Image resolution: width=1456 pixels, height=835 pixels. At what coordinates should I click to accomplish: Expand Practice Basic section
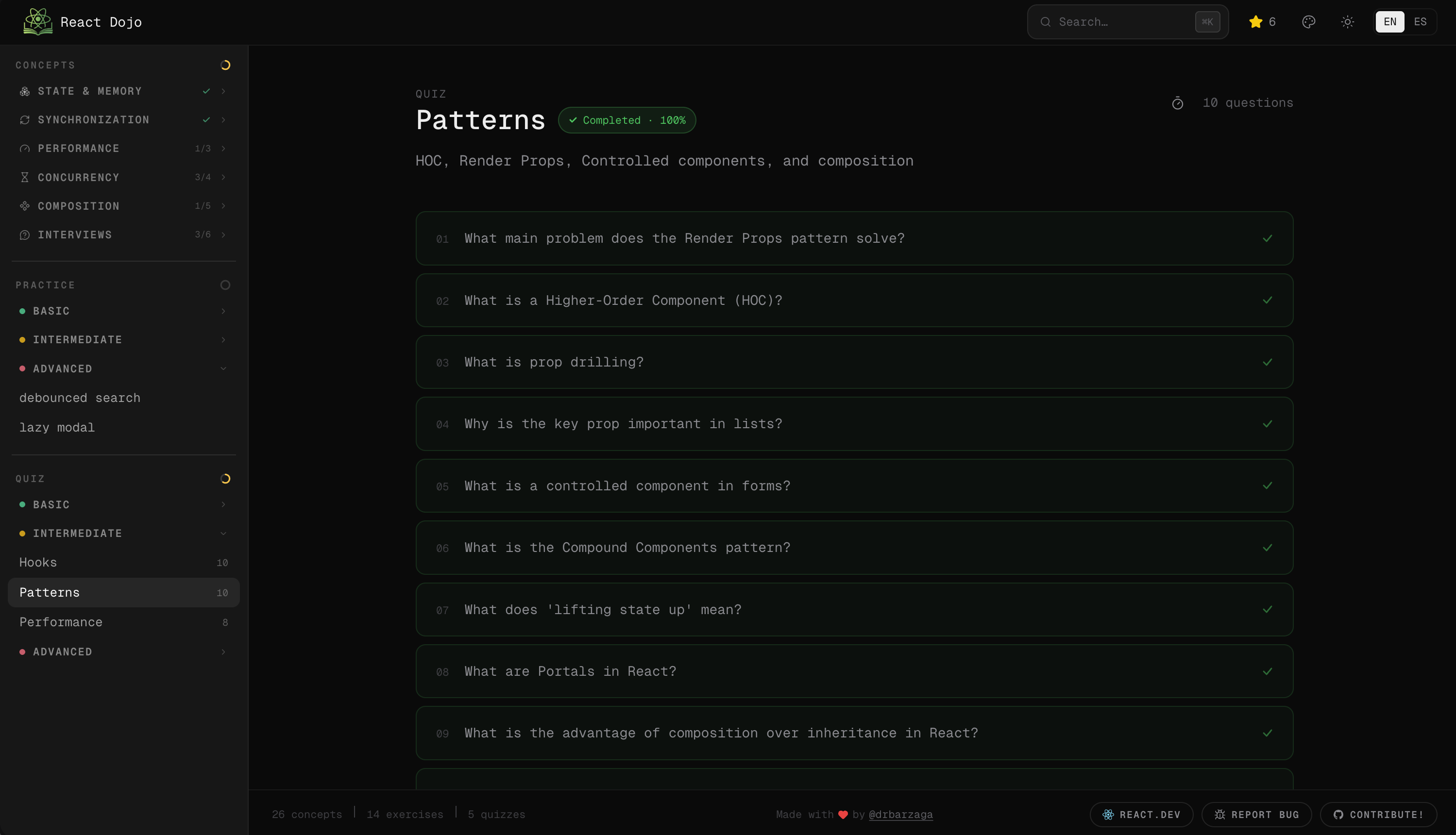123,311
